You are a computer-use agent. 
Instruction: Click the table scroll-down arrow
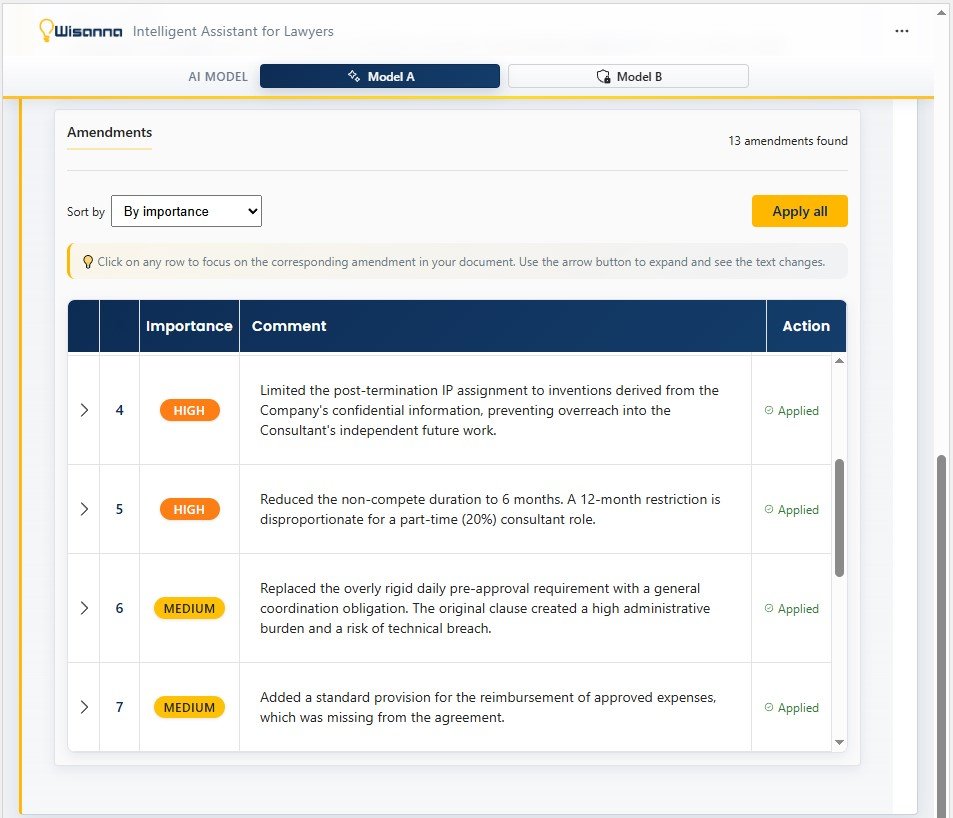point(839,742)
